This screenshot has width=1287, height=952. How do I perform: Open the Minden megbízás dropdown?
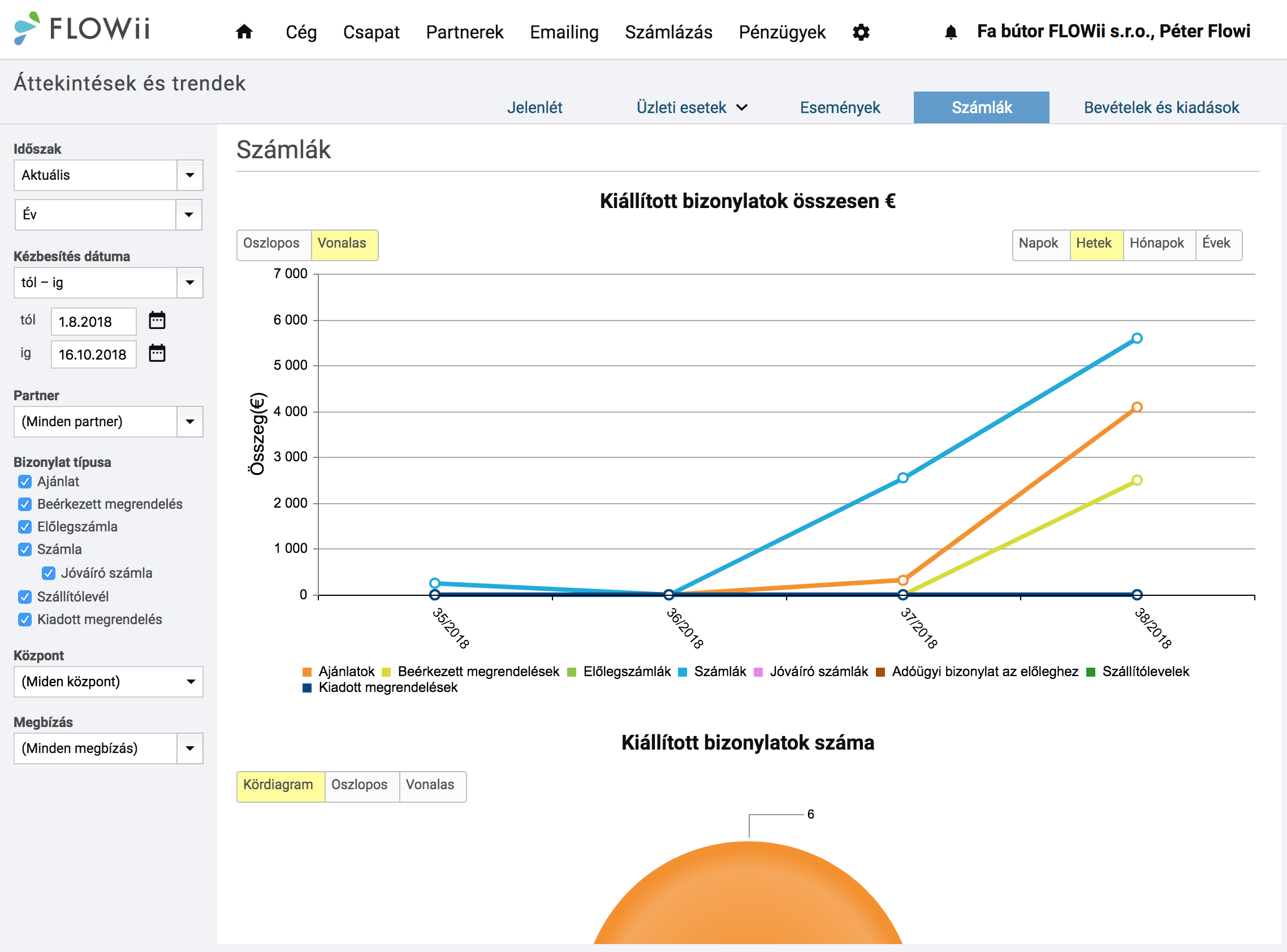click(x=109, y=748)
